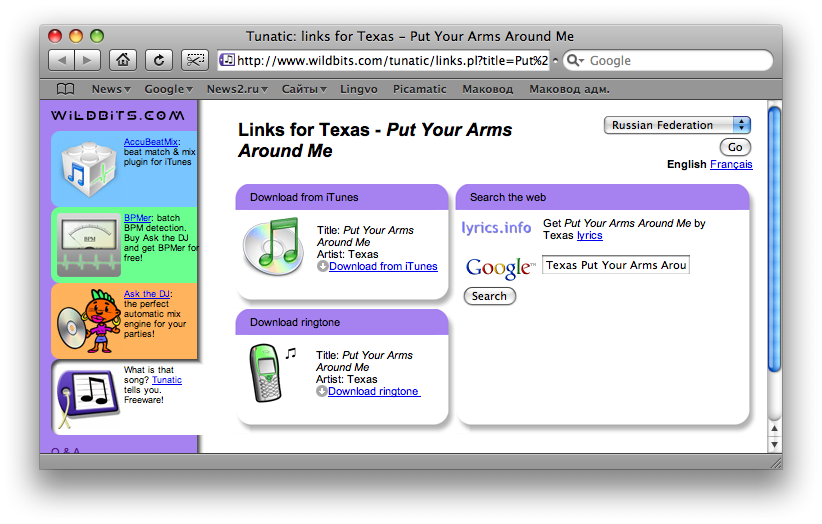
Task: Click the scrollbar down arrow
Action: [774, 444]
